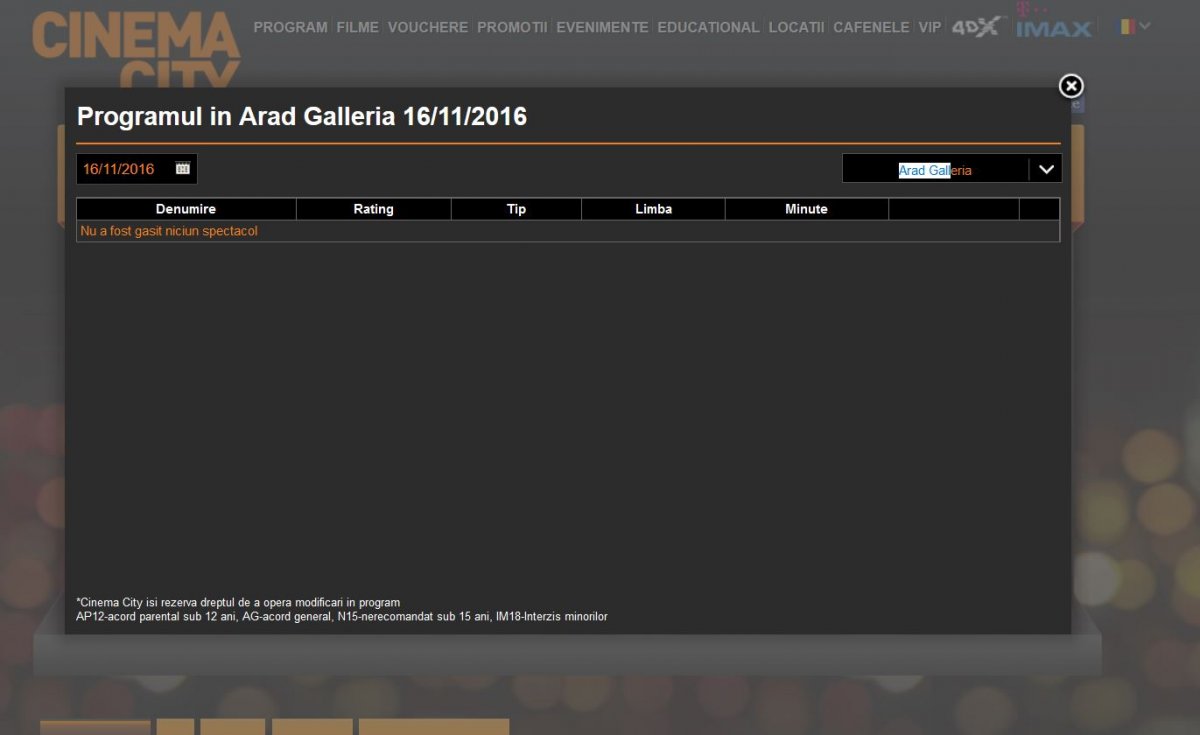
Task: Open the PROGRAM menu
Action: point(290,27)
